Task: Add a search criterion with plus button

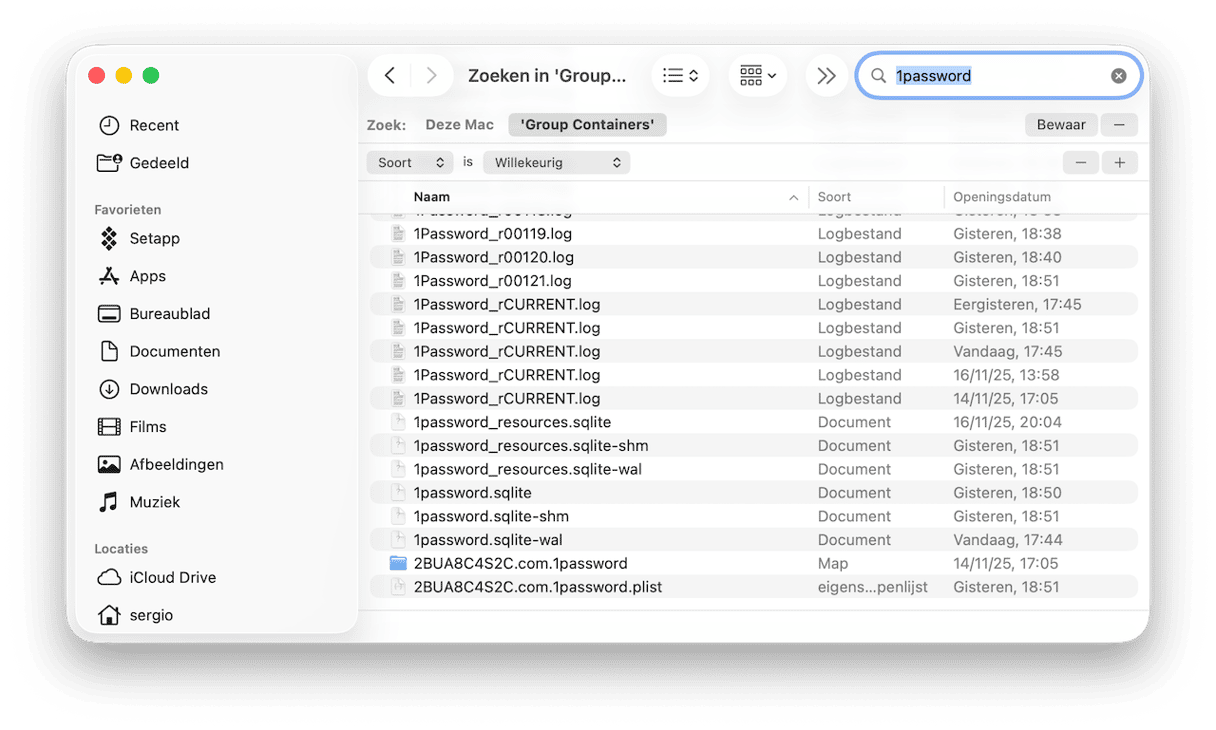Action: click(x=1119, y=162)
